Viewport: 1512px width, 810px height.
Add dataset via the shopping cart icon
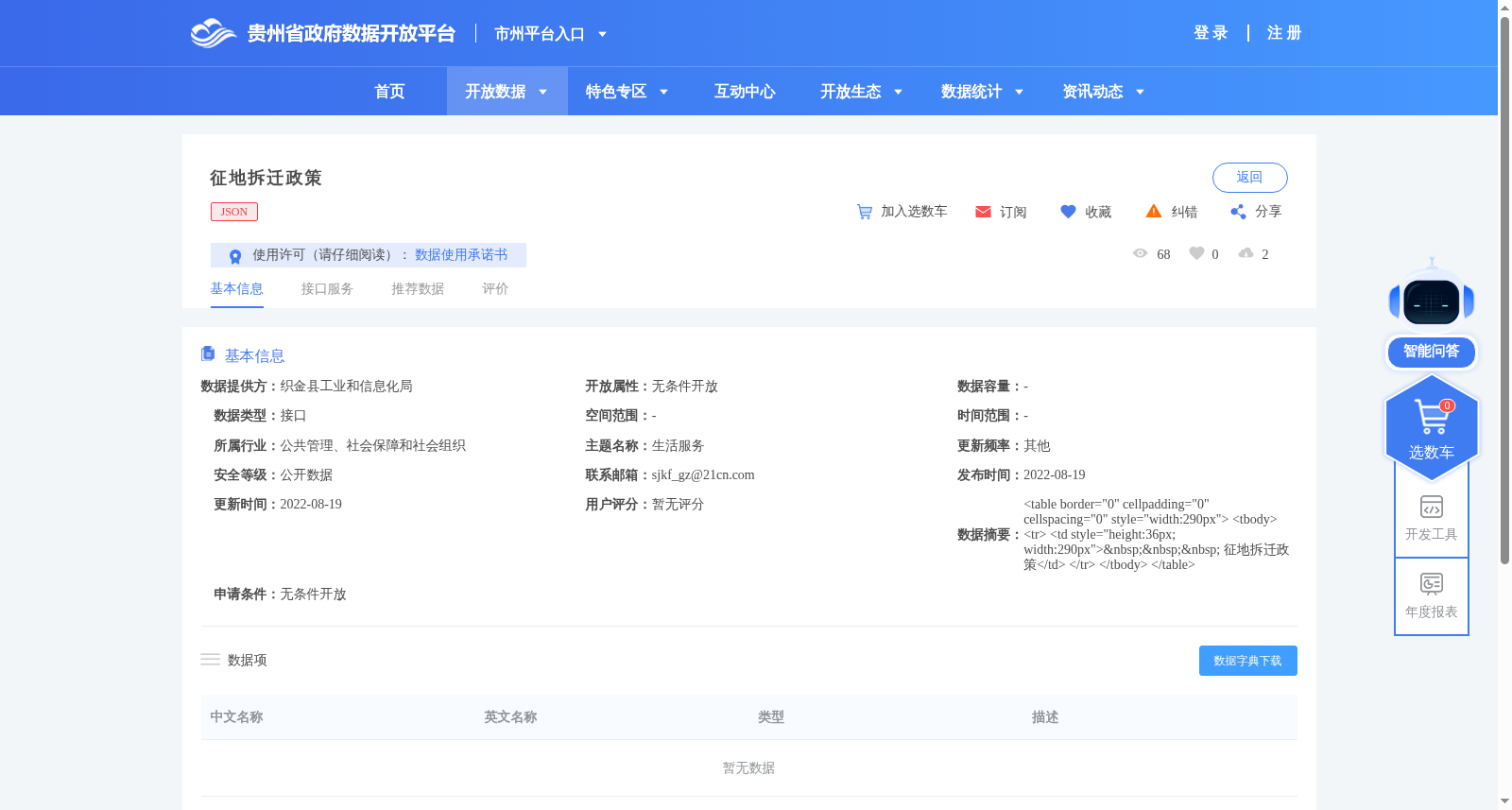(x=864, y=212)
